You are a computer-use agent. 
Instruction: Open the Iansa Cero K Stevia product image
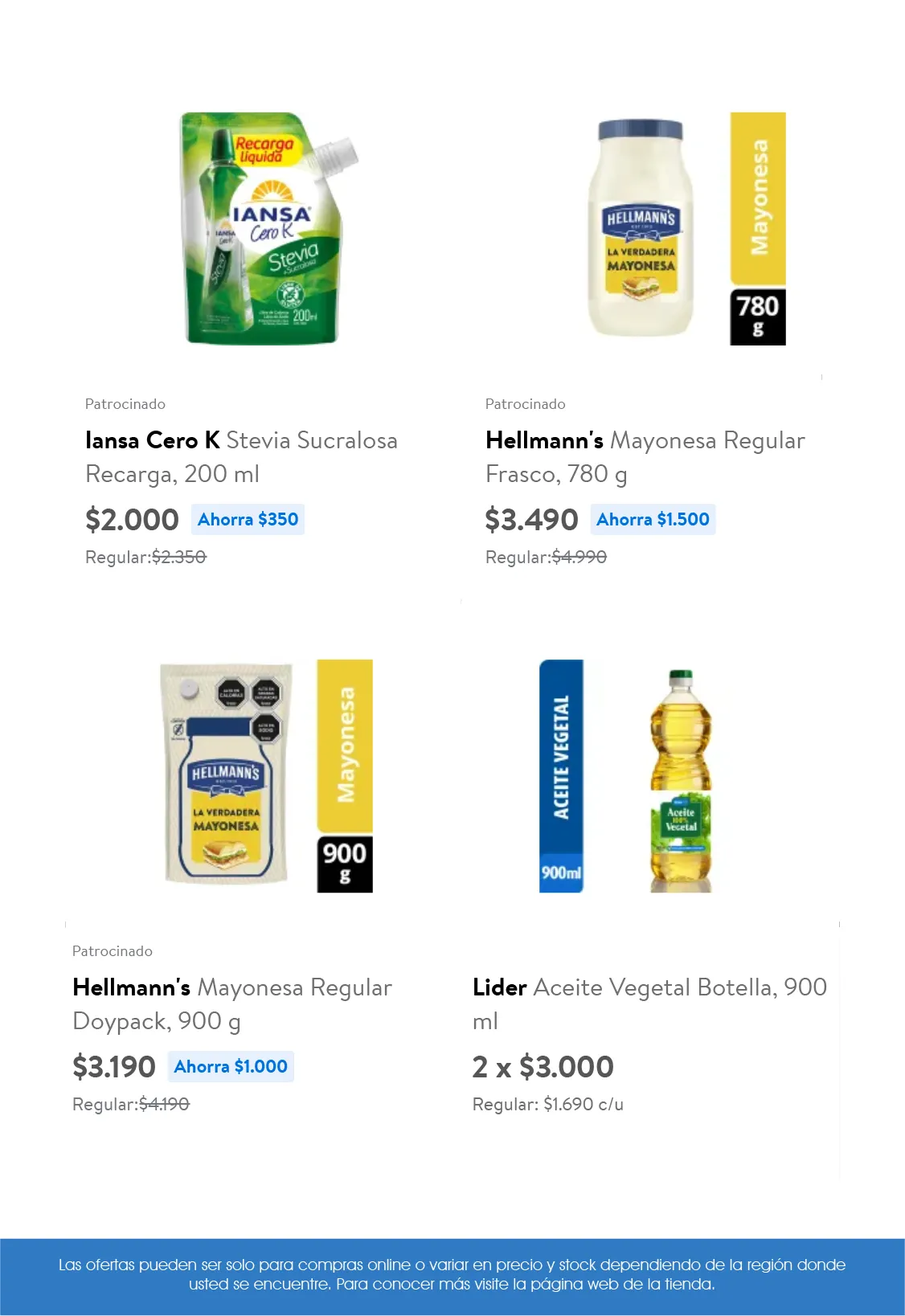pos(265,229)
